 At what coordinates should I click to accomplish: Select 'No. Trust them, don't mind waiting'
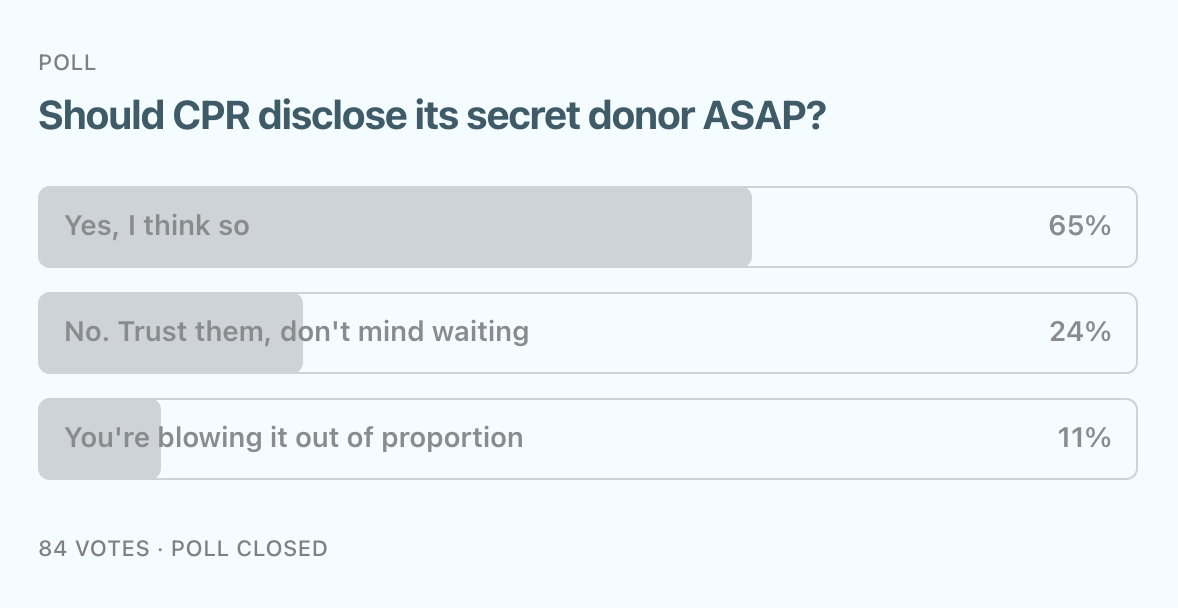pyautogui.click(x=587, y=333)
